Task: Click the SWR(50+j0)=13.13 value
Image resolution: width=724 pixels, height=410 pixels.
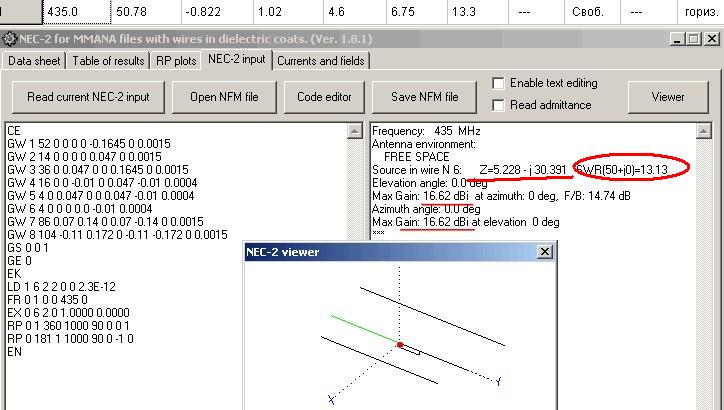Action: coord(622,170)
